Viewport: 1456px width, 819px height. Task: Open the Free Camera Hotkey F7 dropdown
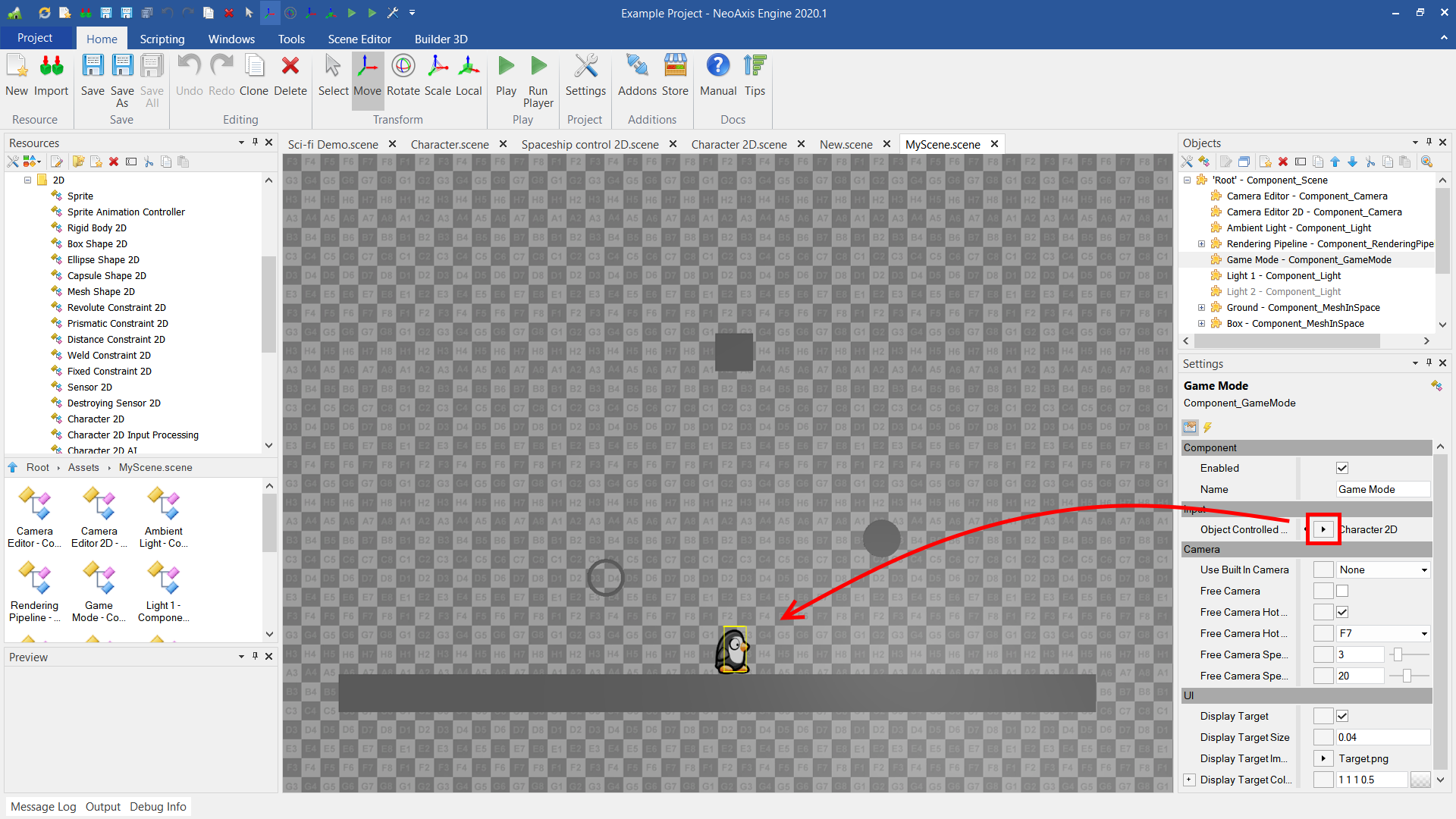(1423, 634)
